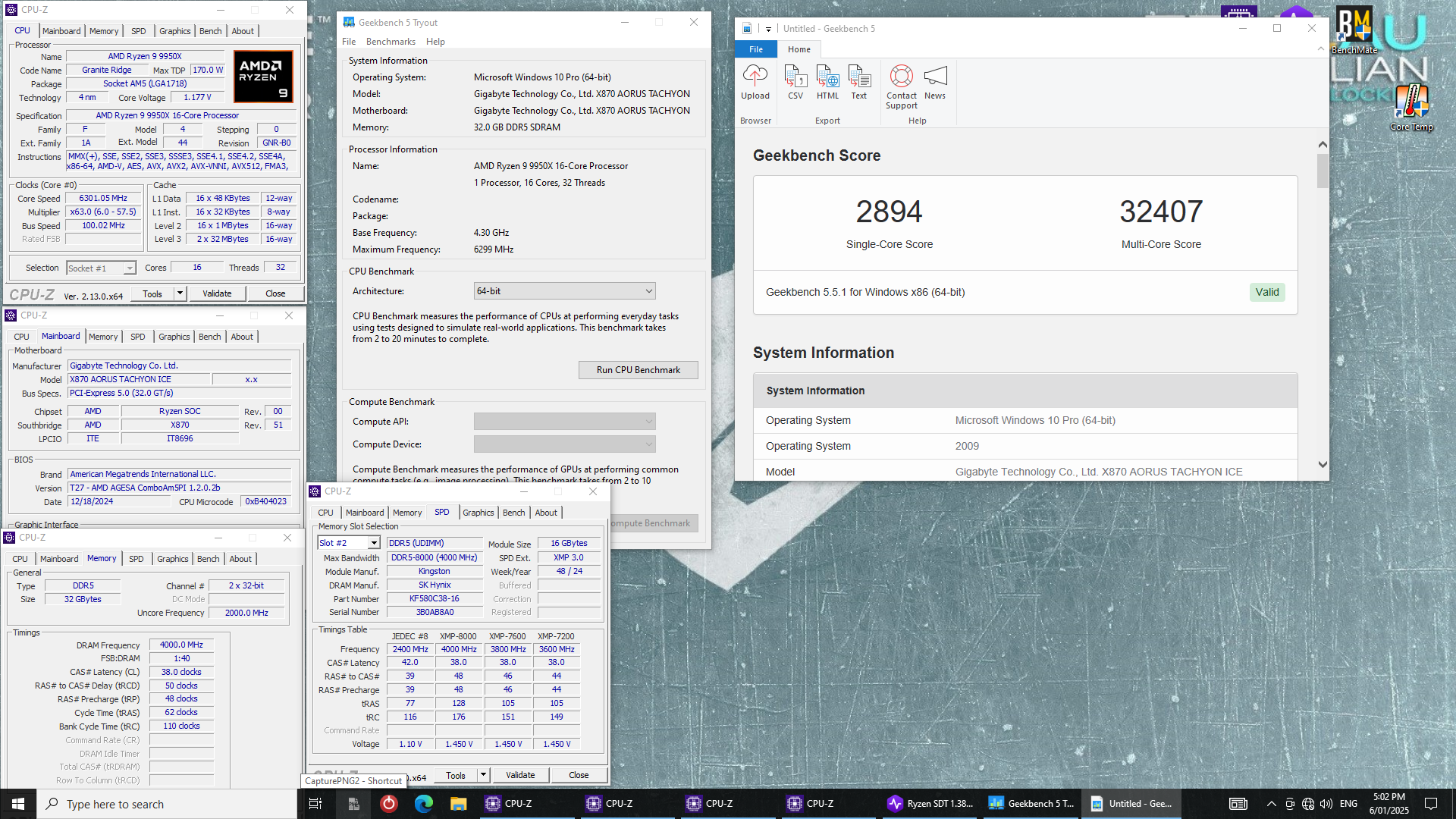Open the Geekbench quick access toolbar dropdown

coord(768,29)
